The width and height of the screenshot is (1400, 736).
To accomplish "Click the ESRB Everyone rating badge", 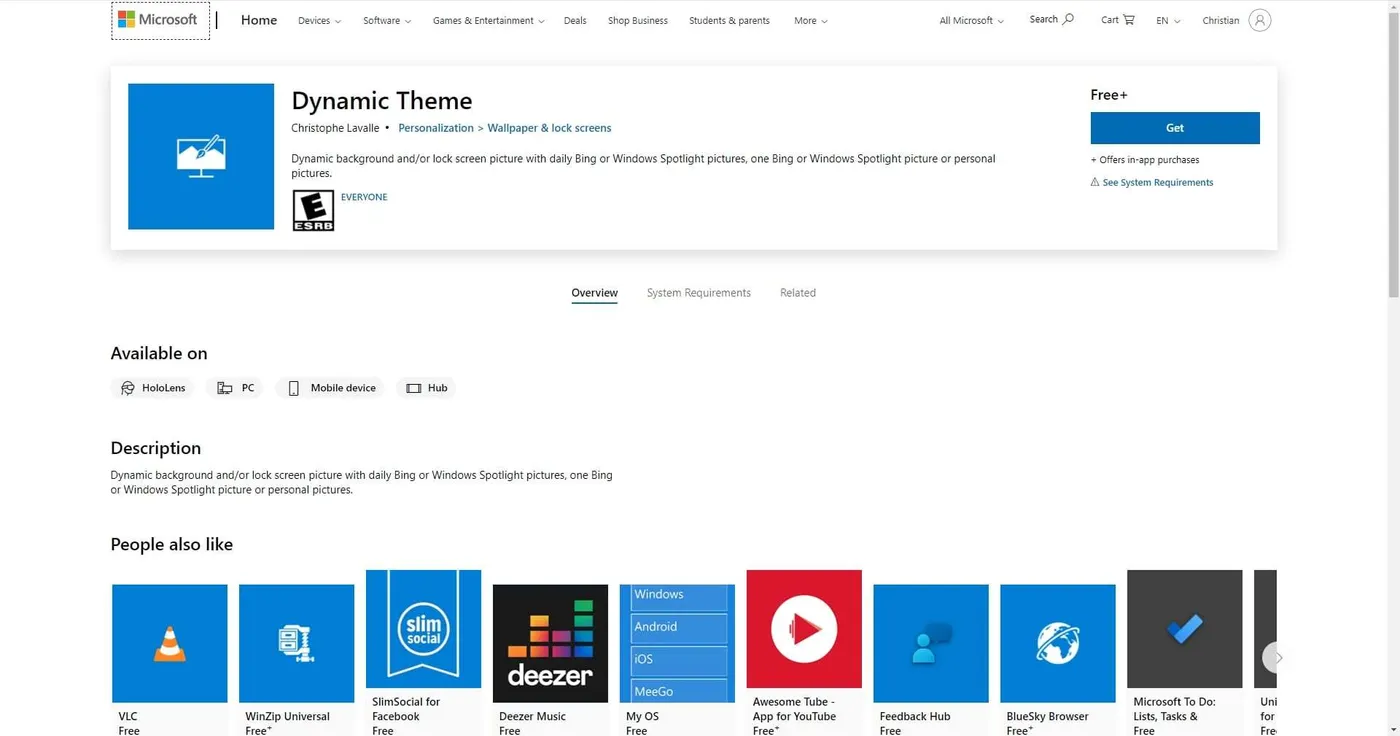I will tap(313, 211).
